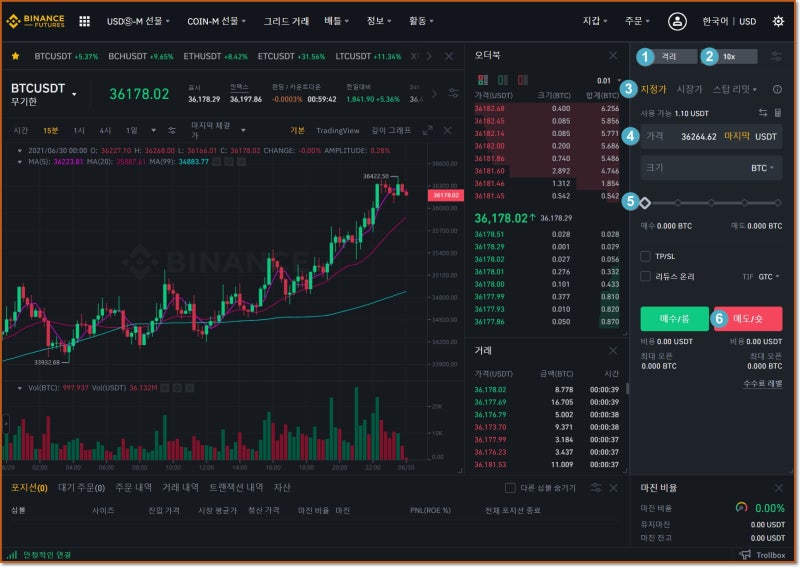The image size is (800, 567).
Task: Show both bids and asks order book view
Action: 483,80
